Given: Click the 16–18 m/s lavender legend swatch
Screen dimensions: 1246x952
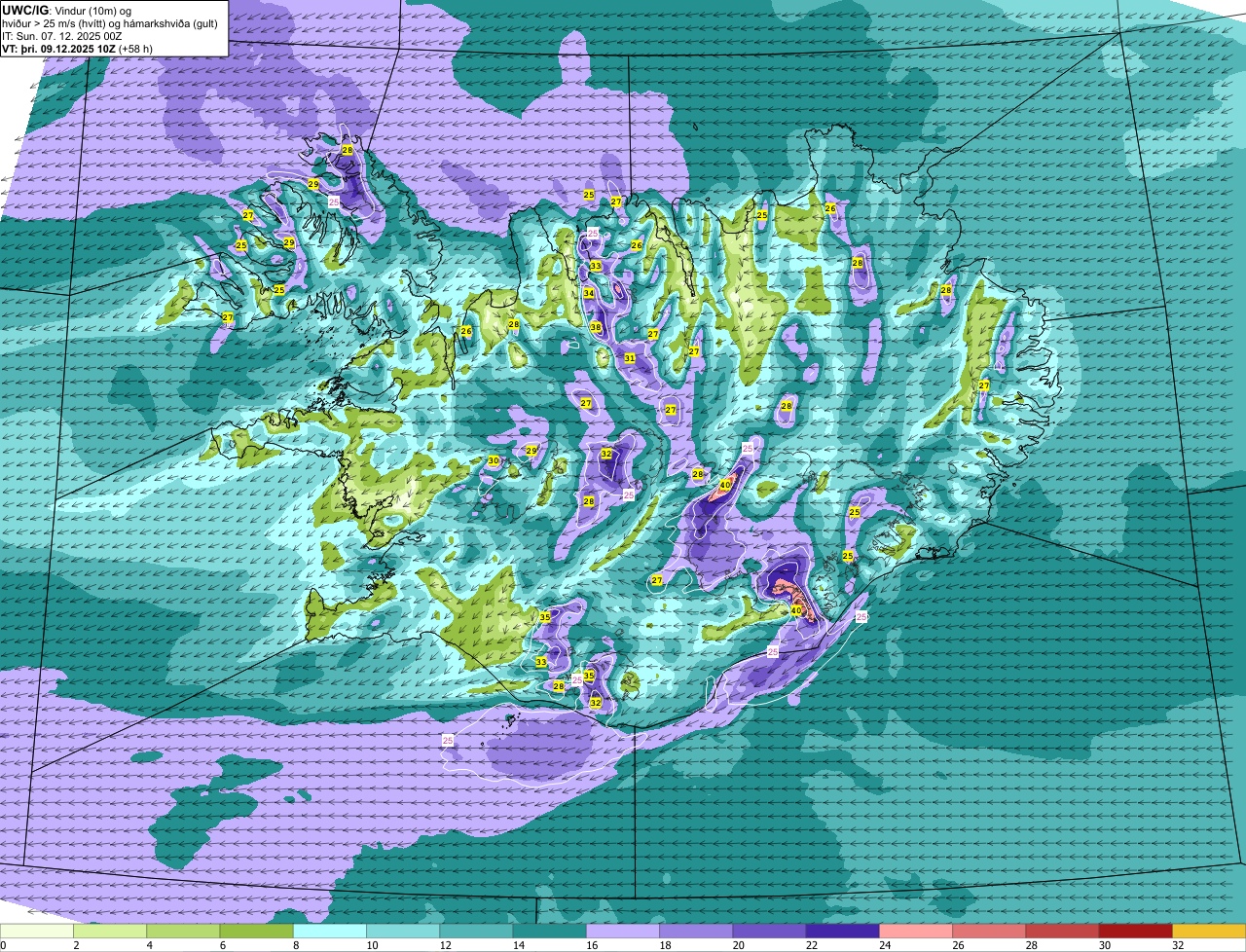Looking at the screenshot, I should click(x=623, y=932).
